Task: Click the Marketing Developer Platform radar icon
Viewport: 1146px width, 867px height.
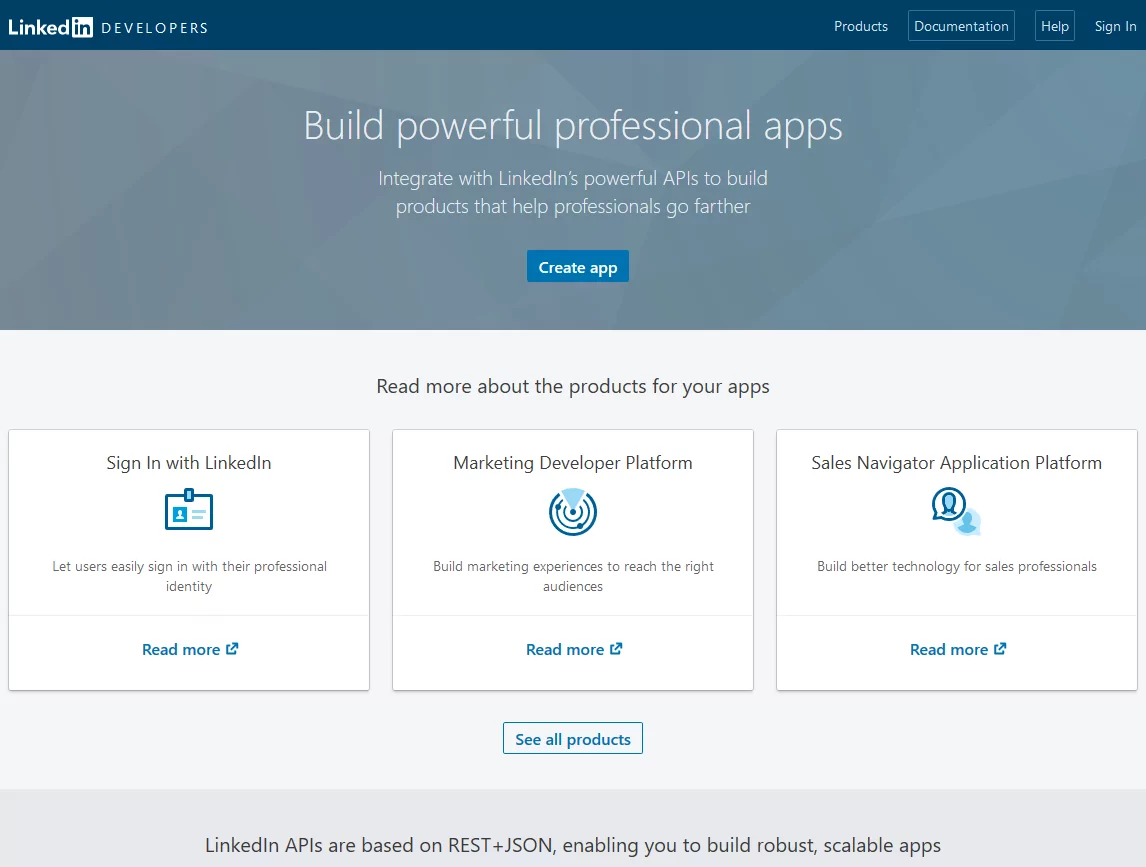Action: pos(573,512)
